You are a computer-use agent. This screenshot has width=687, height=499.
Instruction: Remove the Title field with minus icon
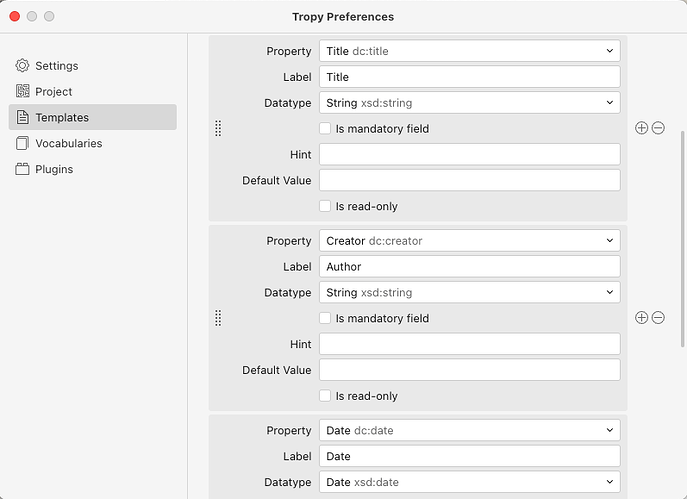pyautogui.click(x=658, y=128)
